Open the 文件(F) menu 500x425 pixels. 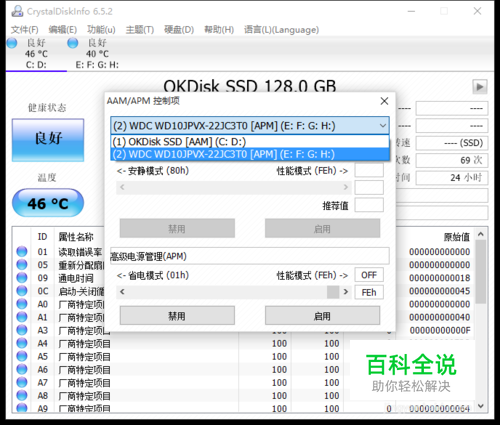click(24, 30)
